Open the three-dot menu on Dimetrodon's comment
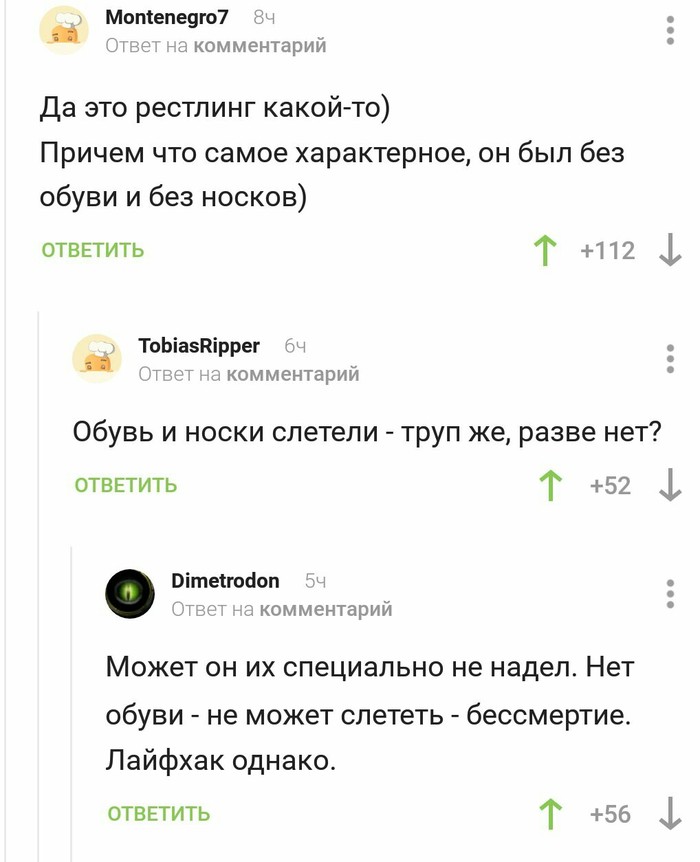Screen dimensions: 700x862 pos(668,593)
